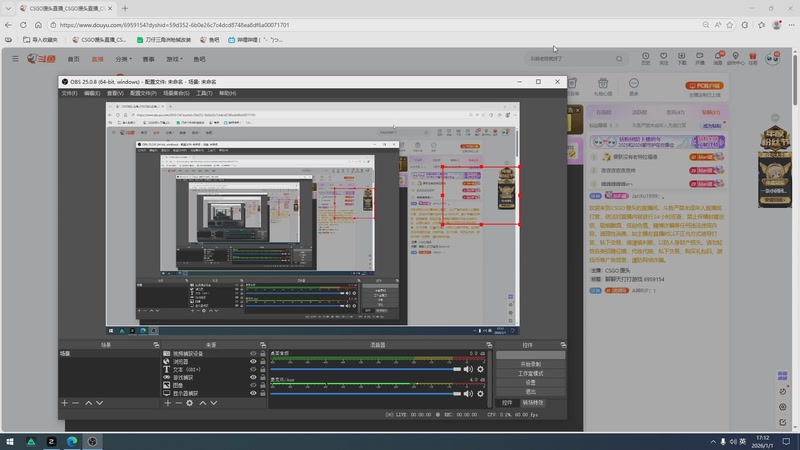The width and height of the screenshot is (800, 450).
Task: Toggle visibility of 视频捕获设备 source
Action: (x=253, y=354)
